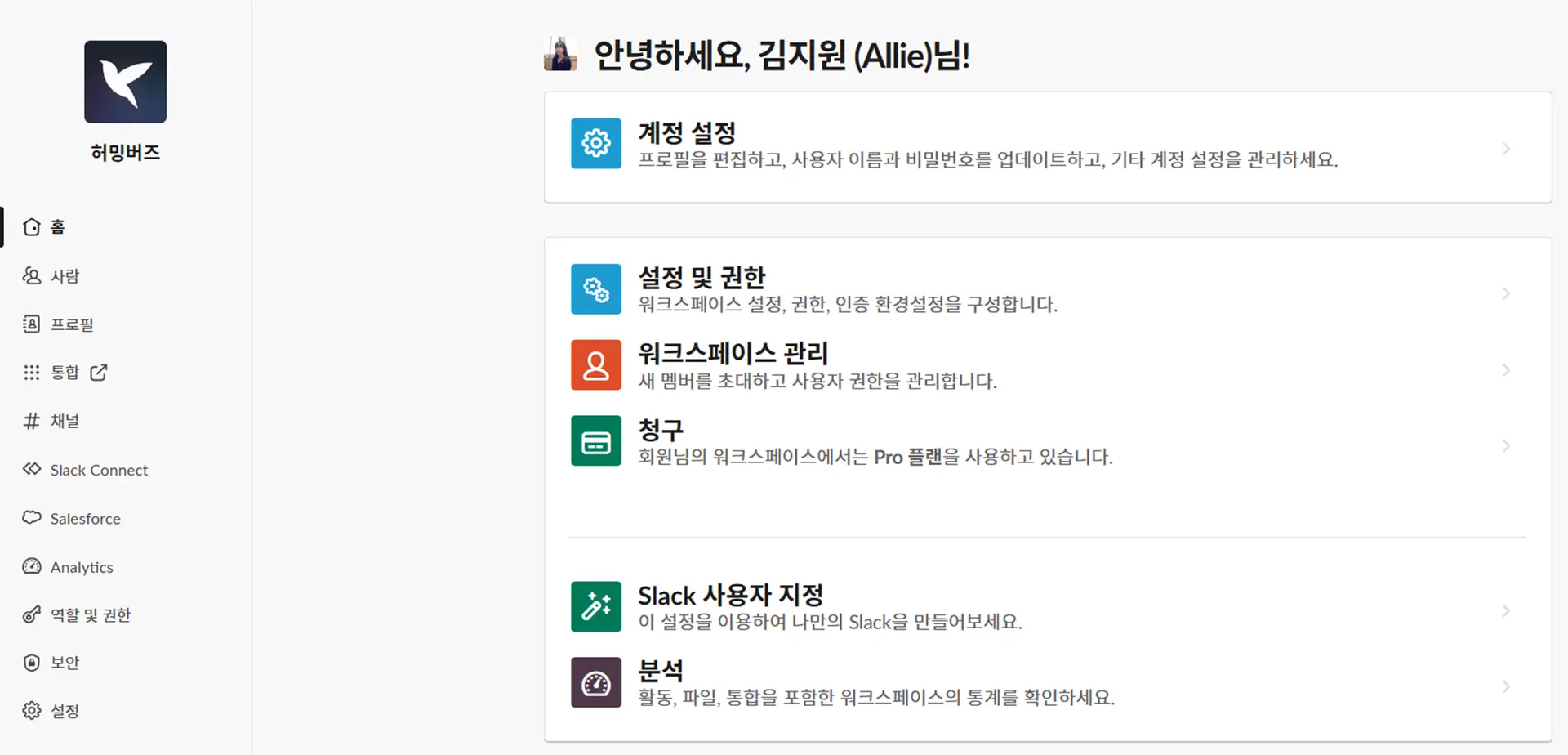Open the 설정 및 권한 title link

coord(702,278)
